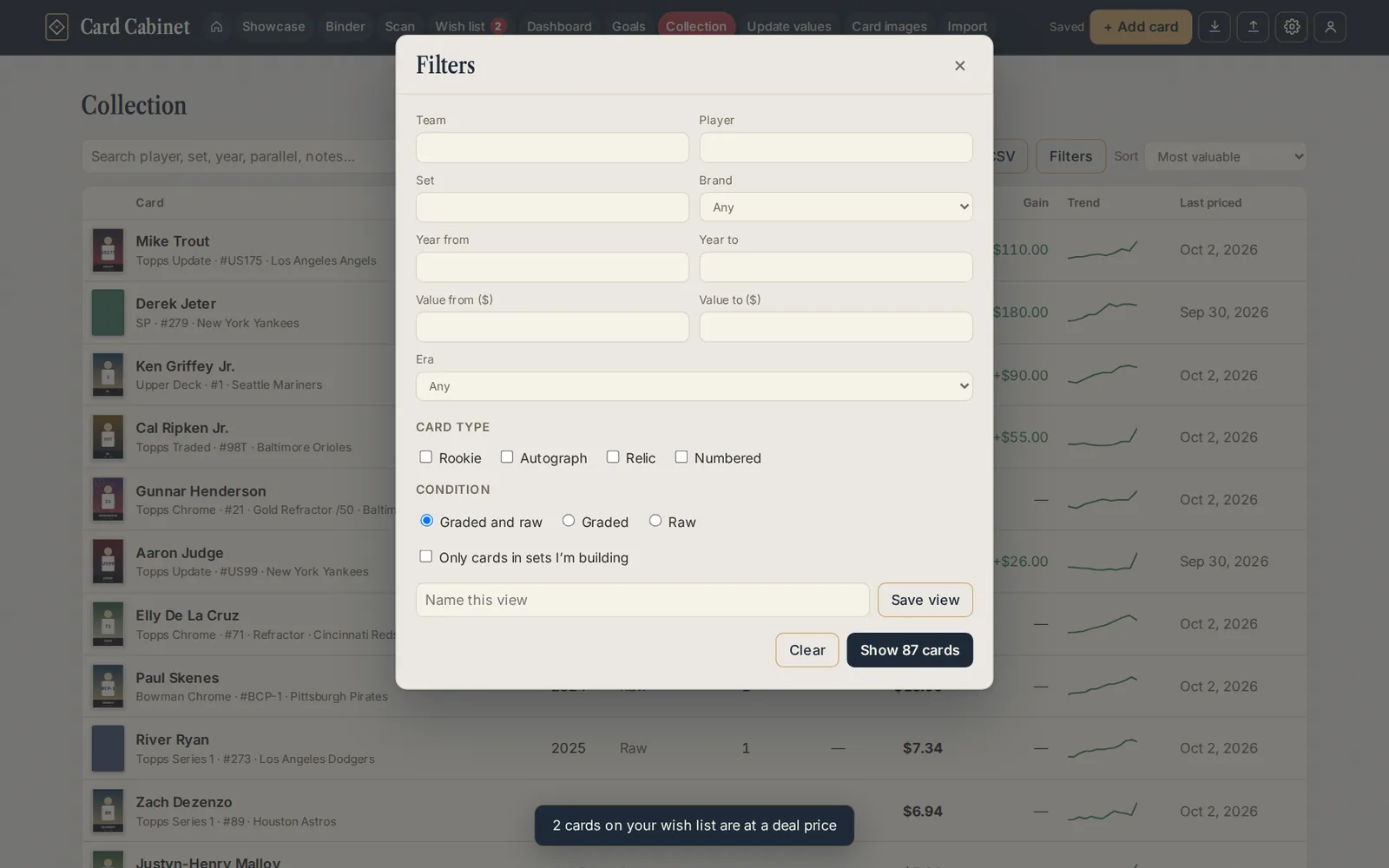
Task: Open River Ryan card thumbnail
Action: point(108,748)
